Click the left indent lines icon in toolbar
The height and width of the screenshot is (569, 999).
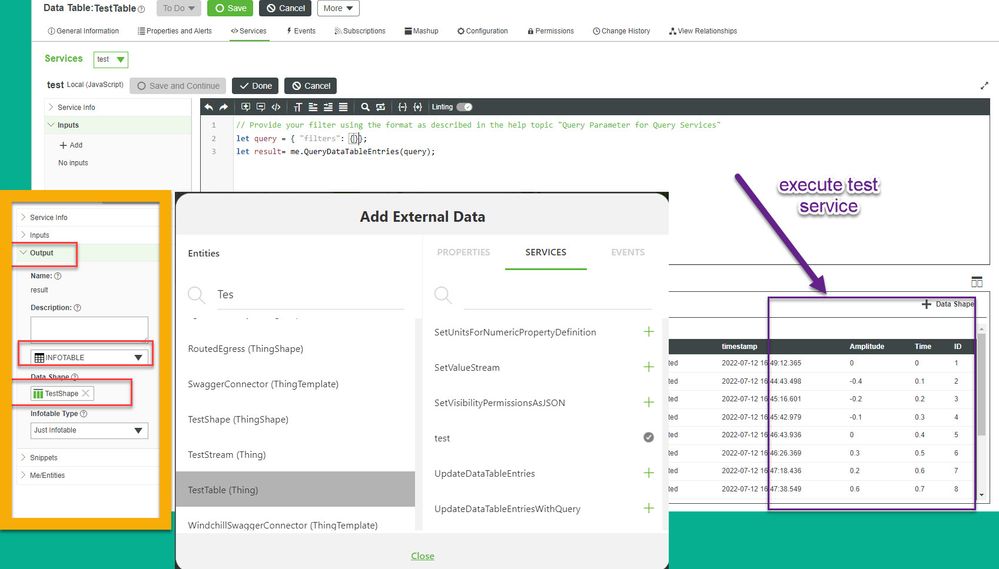(313, 107)
